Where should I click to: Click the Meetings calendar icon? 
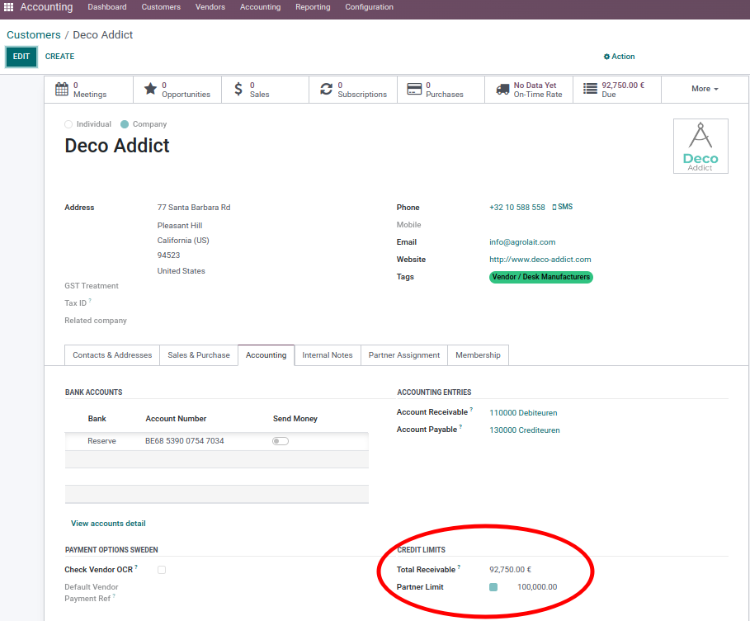[x=62, y=89]
